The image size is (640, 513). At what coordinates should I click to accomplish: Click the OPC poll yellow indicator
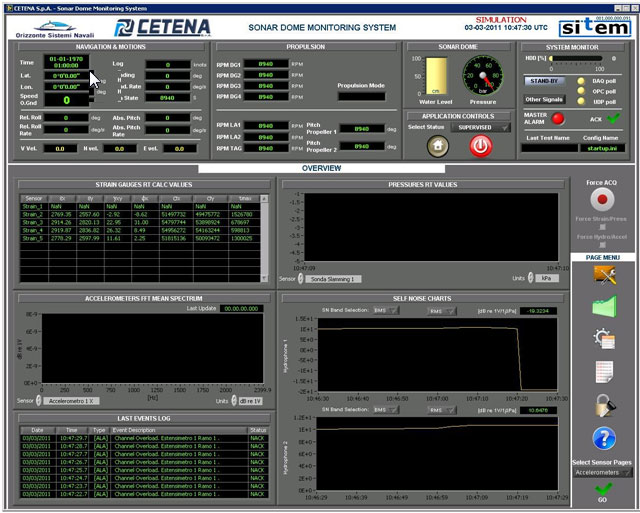click(581, 91)
